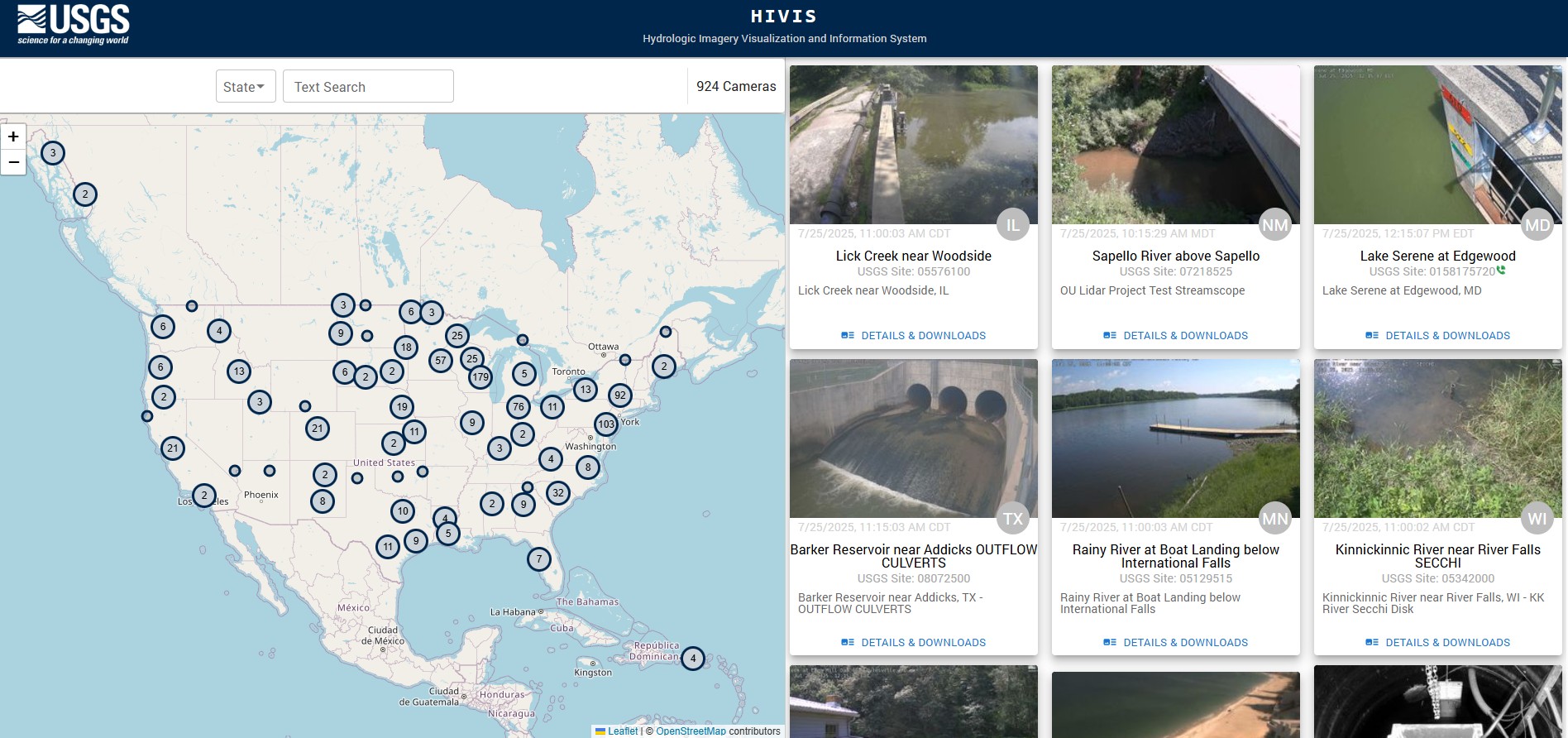Click the NM state badge on Sapello card
The width and height of the screenshot is (1568, 738).
tap(1275, 225)
